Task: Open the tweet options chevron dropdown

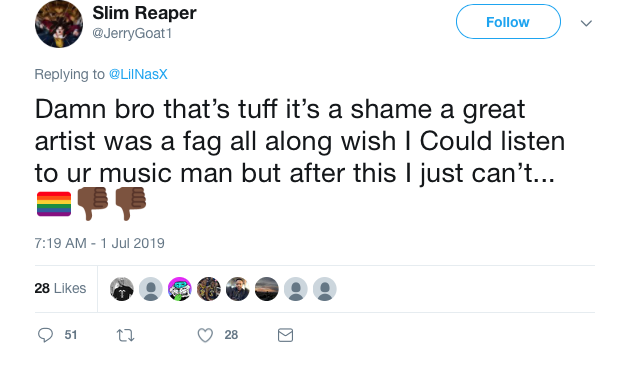Action: click(x=586, y=23)
